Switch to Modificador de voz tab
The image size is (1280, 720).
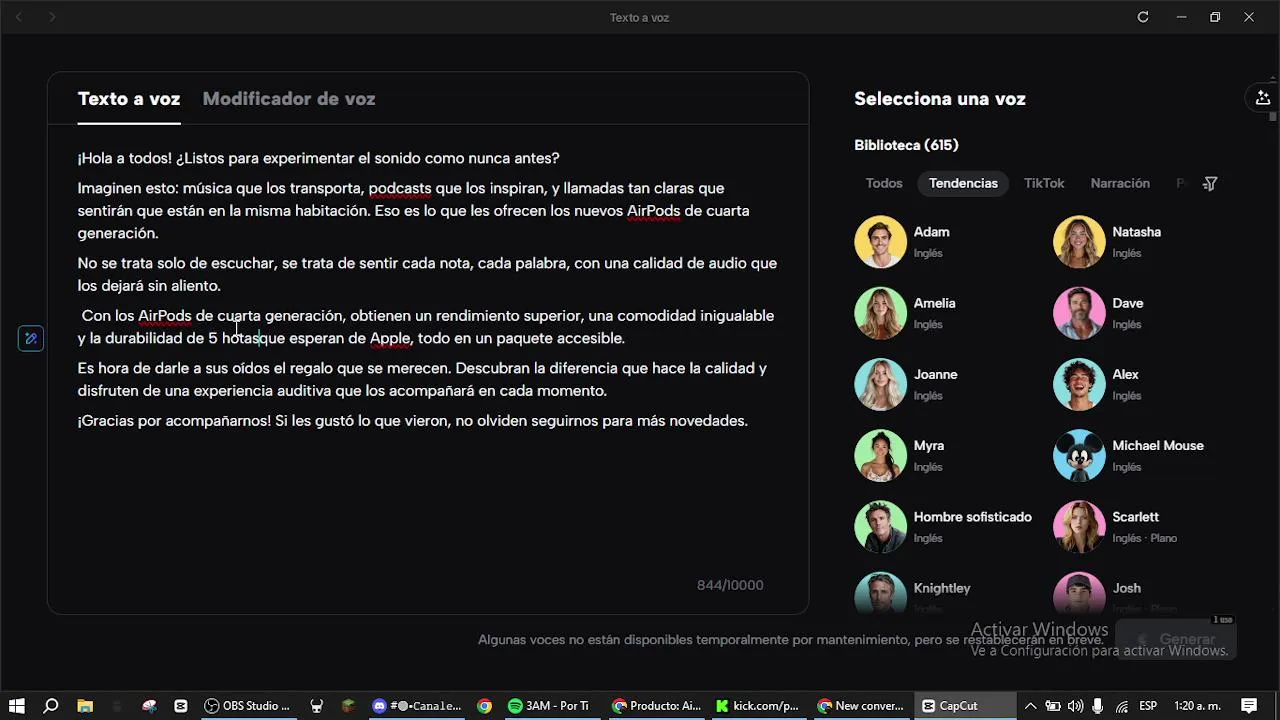tap(289, 99)
